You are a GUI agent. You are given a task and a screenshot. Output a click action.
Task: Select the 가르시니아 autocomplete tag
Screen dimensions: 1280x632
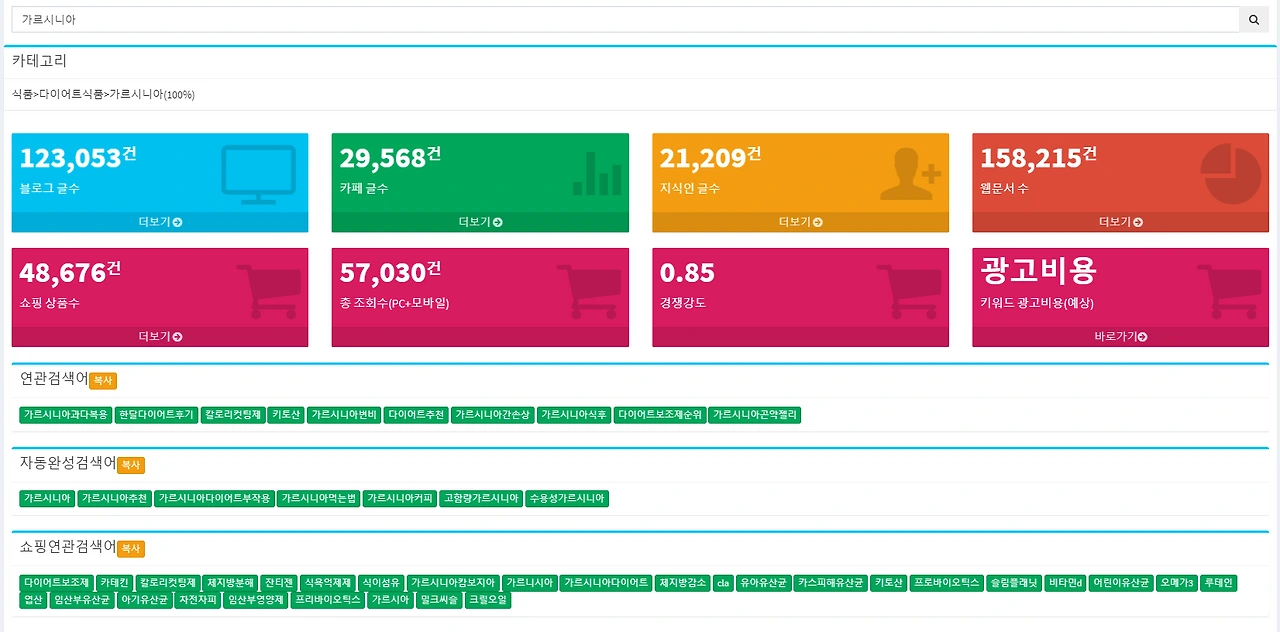point(47,498)
